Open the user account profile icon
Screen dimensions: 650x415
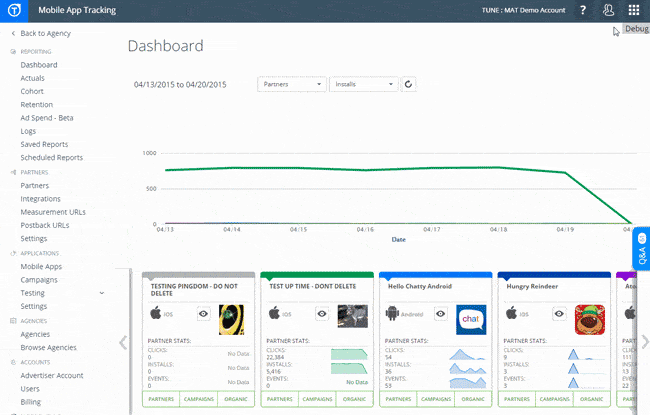(x=608, y=10)
